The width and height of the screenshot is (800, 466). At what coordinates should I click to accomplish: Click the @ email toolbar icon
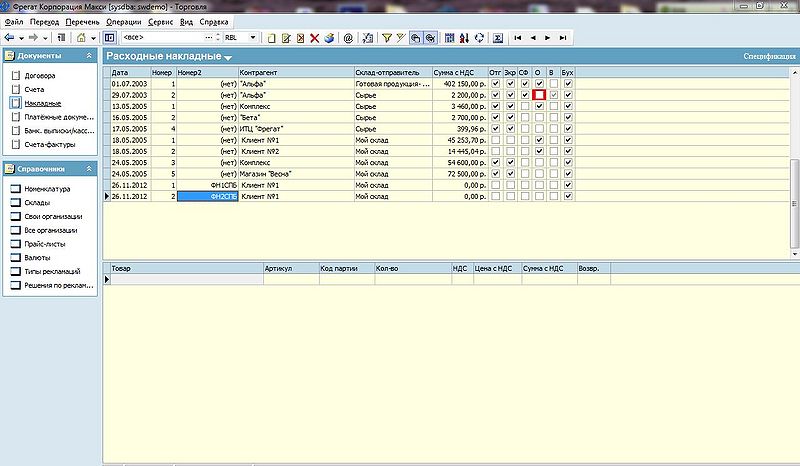348,38
